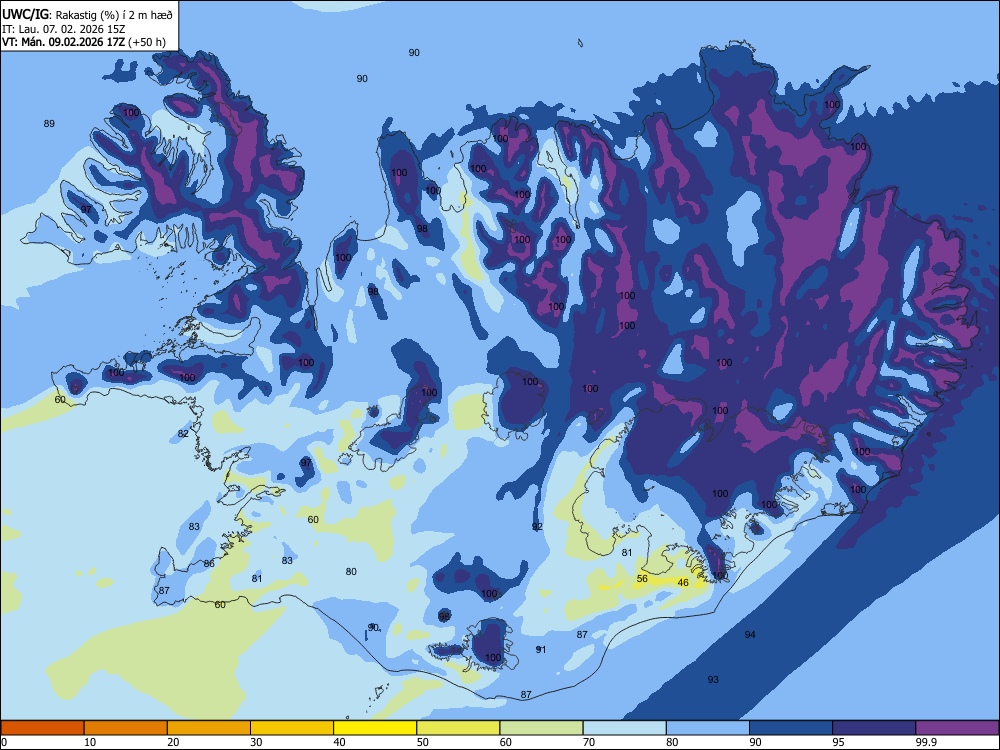Pick the yellow-green 60–70 legend swatch
This screenshot has width=1000, height=750.
[x=541, y=728]
